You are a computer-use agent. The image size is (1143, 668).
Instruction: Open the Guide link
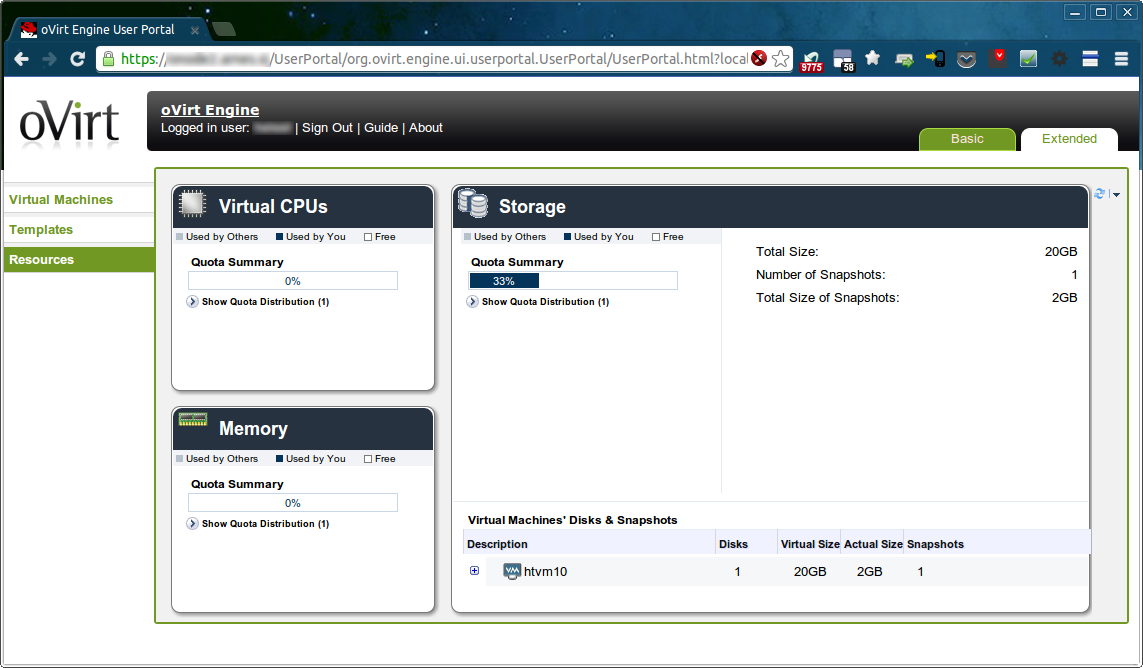click(380, 128)
